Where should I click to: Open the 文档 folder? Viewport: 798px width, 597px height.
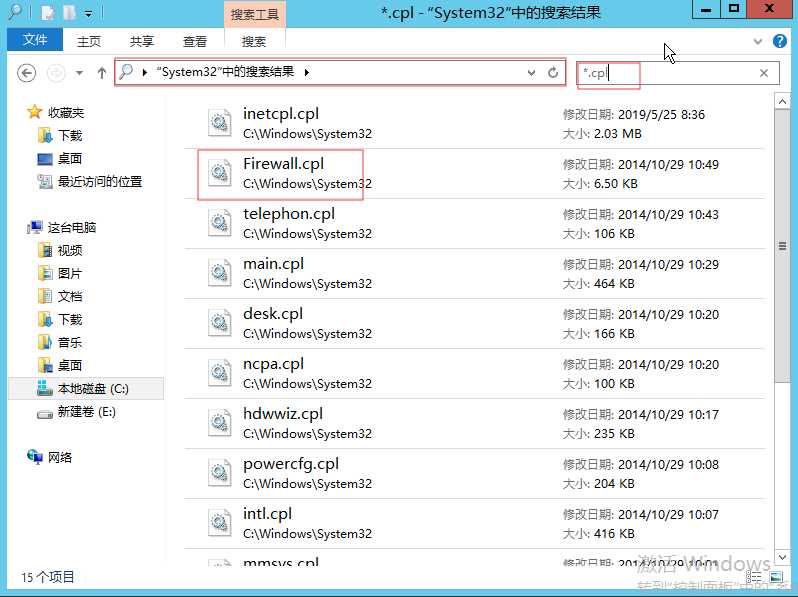(70, 296)
